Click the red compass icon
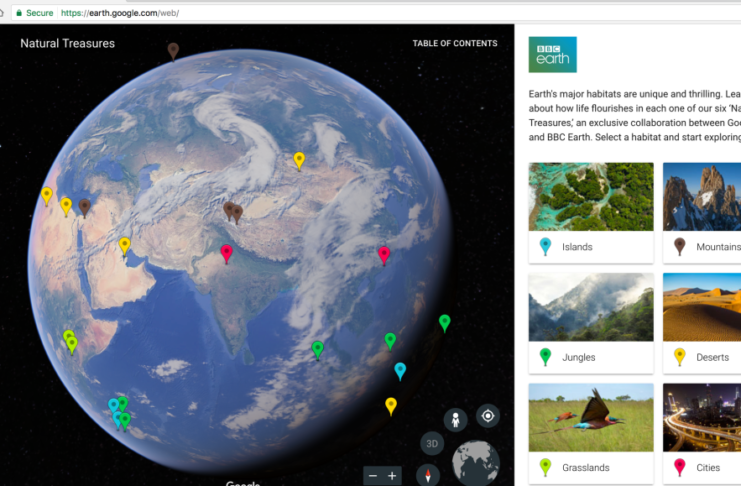 [x=430, y=475]
